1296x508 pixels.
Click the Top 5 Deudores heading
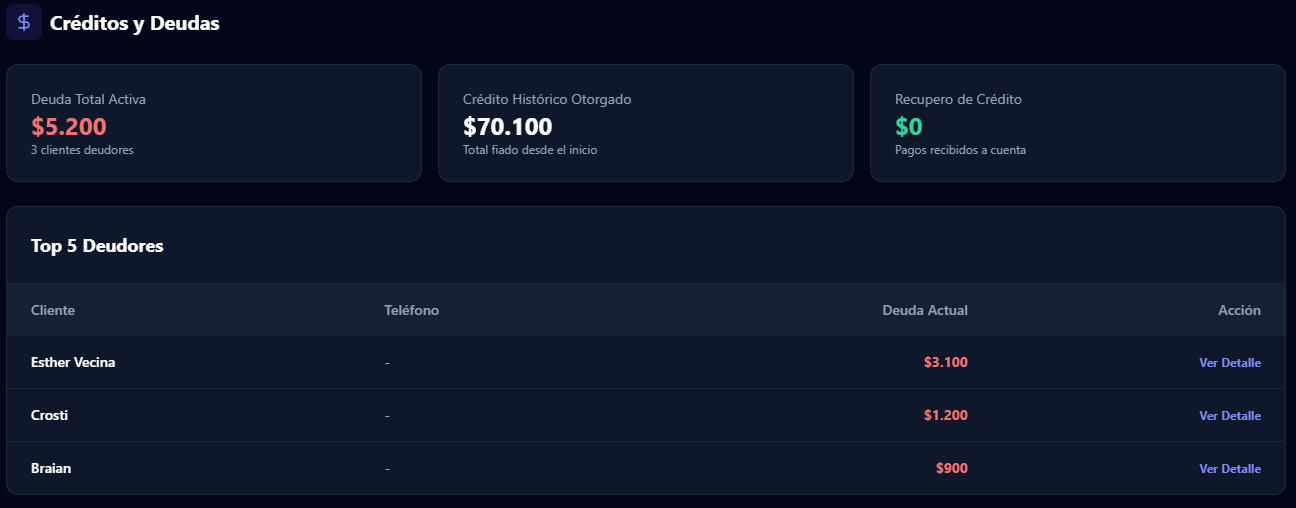97,246
